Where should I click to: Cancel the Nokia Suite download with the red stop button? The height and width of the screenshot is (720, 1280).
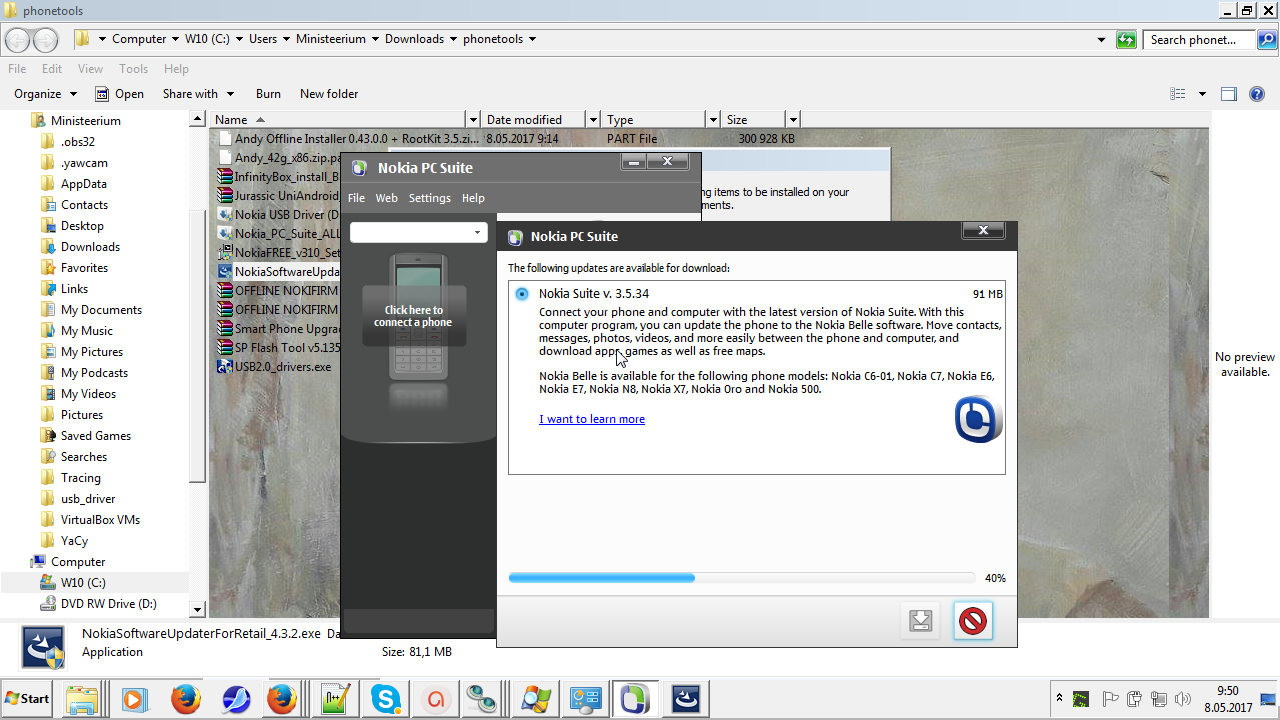[972, 621]
